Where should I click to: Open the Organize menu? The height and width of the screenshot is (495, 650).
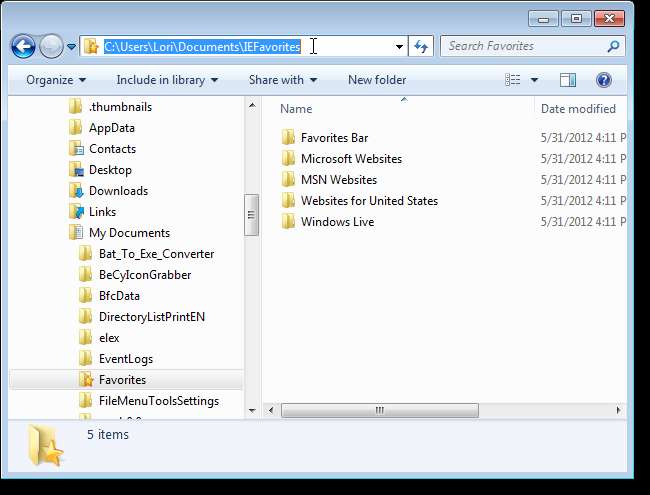point(56,80)
